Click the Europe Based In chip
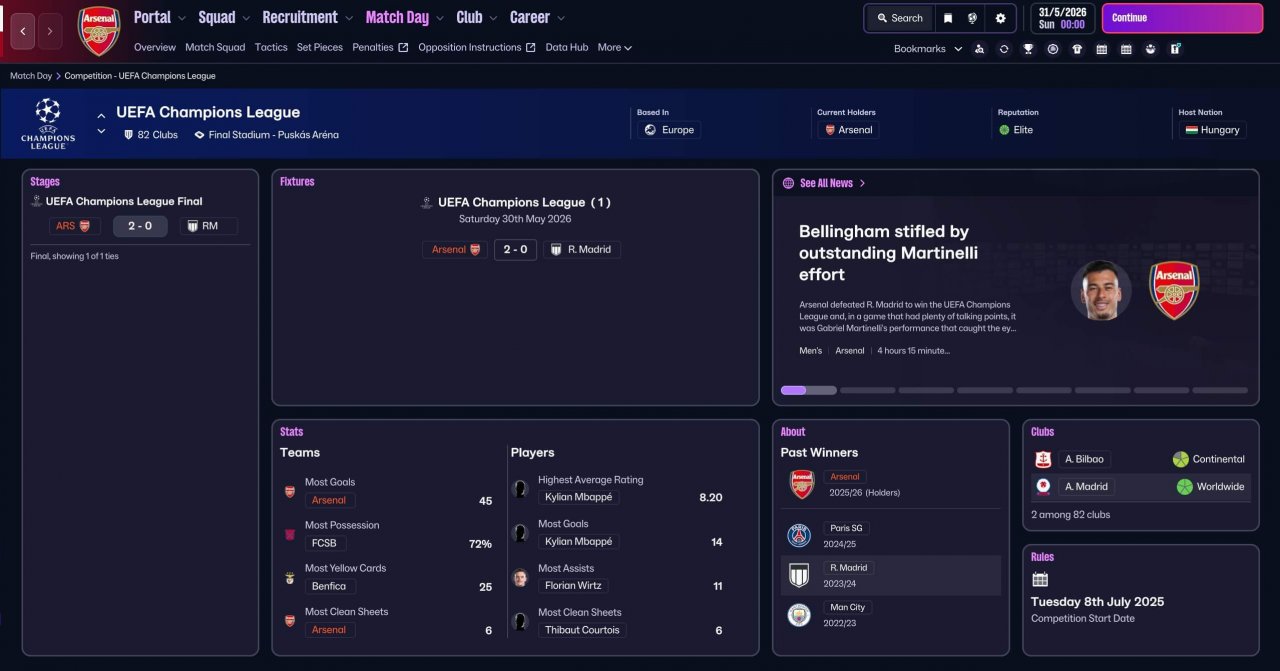This screenshot has width=1280, height=671. [x=669, y=130]
